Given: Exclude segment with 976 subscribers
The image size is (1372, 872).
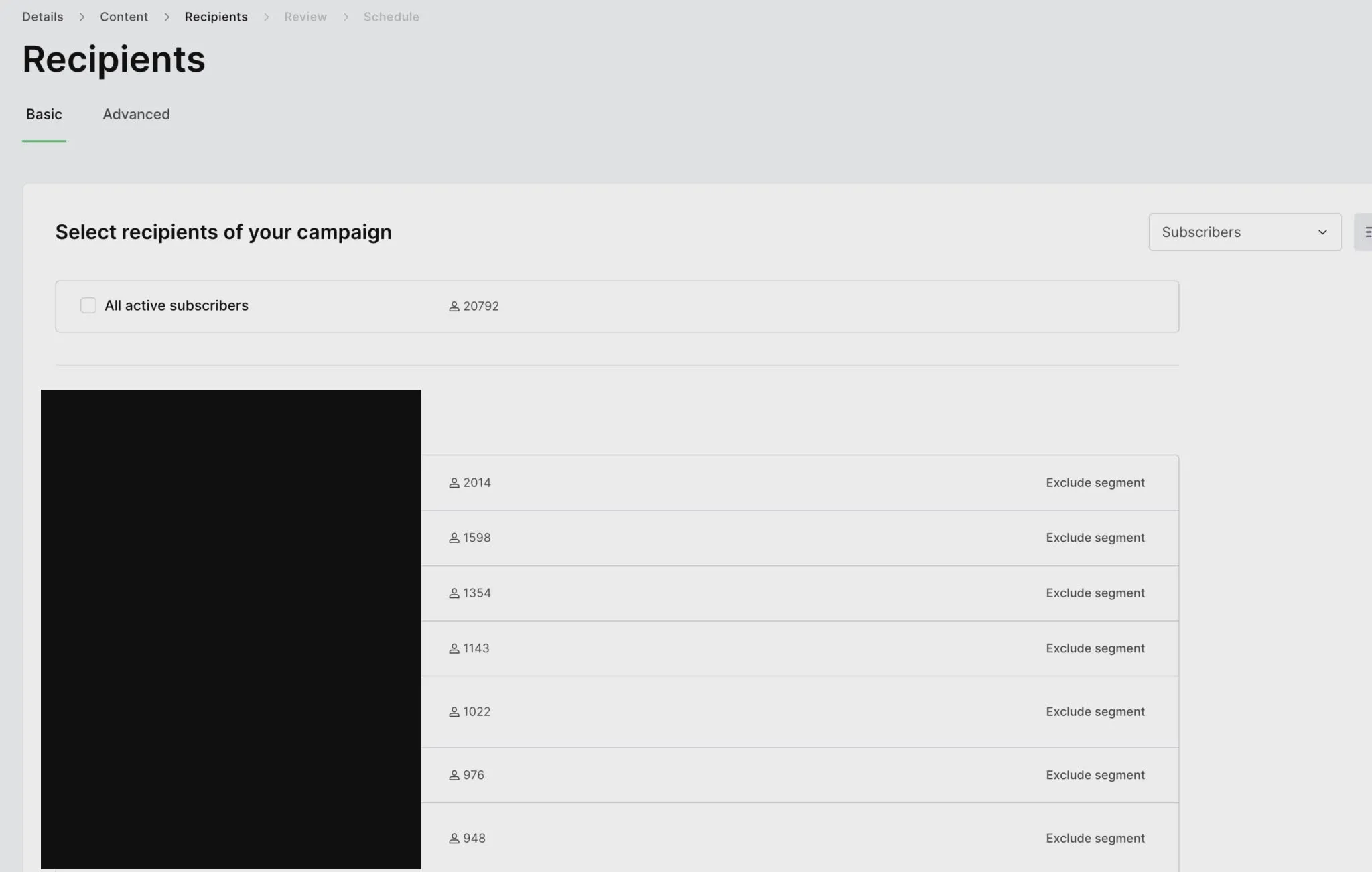Looking at the screenshot, I should (1095, 775).
